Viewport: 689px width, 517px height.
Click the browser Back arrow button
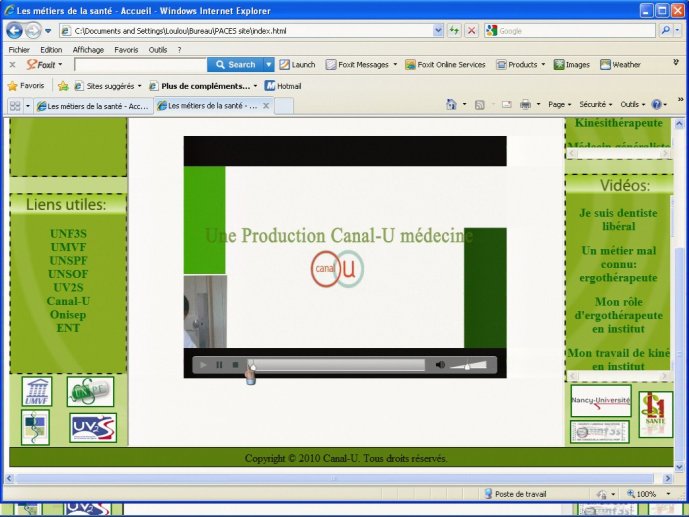pos(14,31)
